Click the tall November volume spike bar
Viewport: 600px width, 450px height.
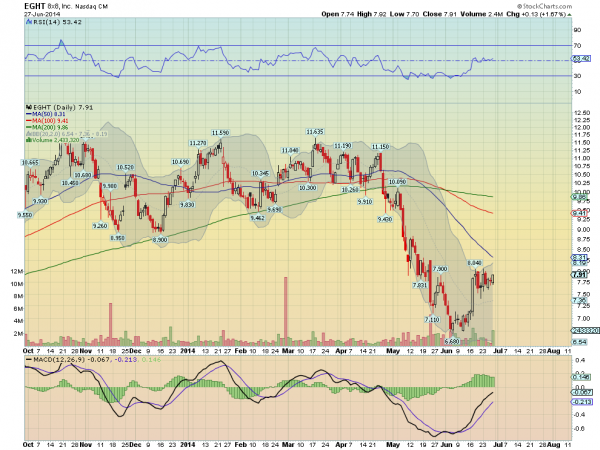pos(111,324)
